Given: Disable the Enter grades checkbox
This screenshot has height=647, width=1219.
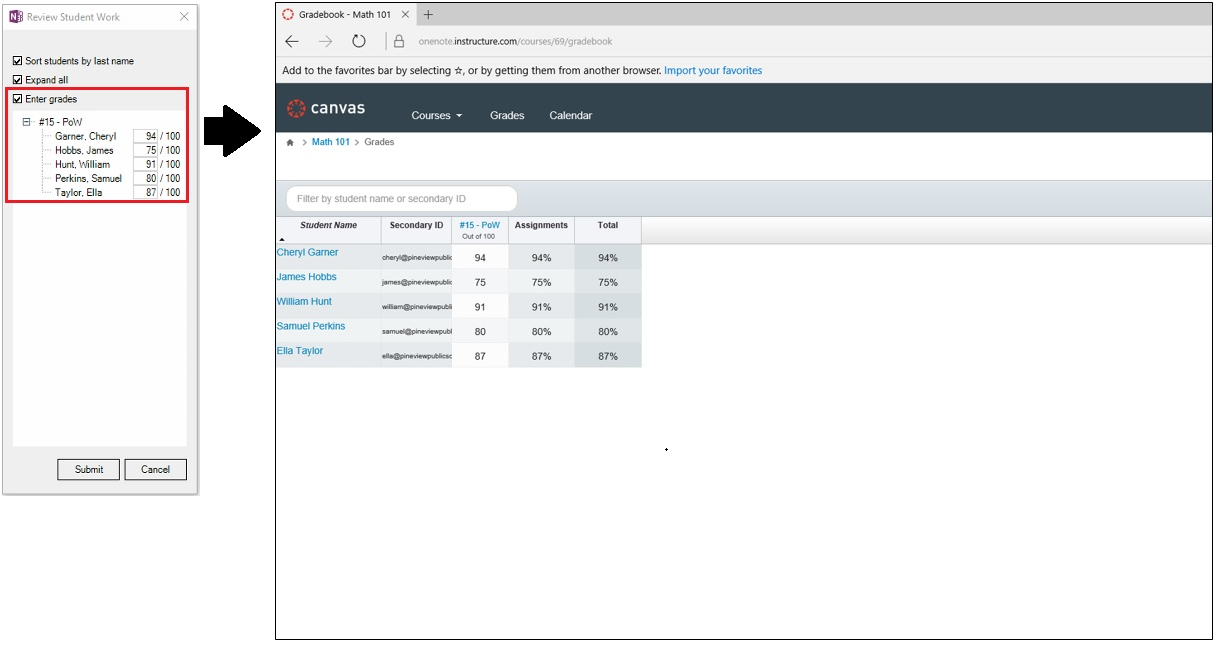Looking at the screenshot, I should pos(18,99).
